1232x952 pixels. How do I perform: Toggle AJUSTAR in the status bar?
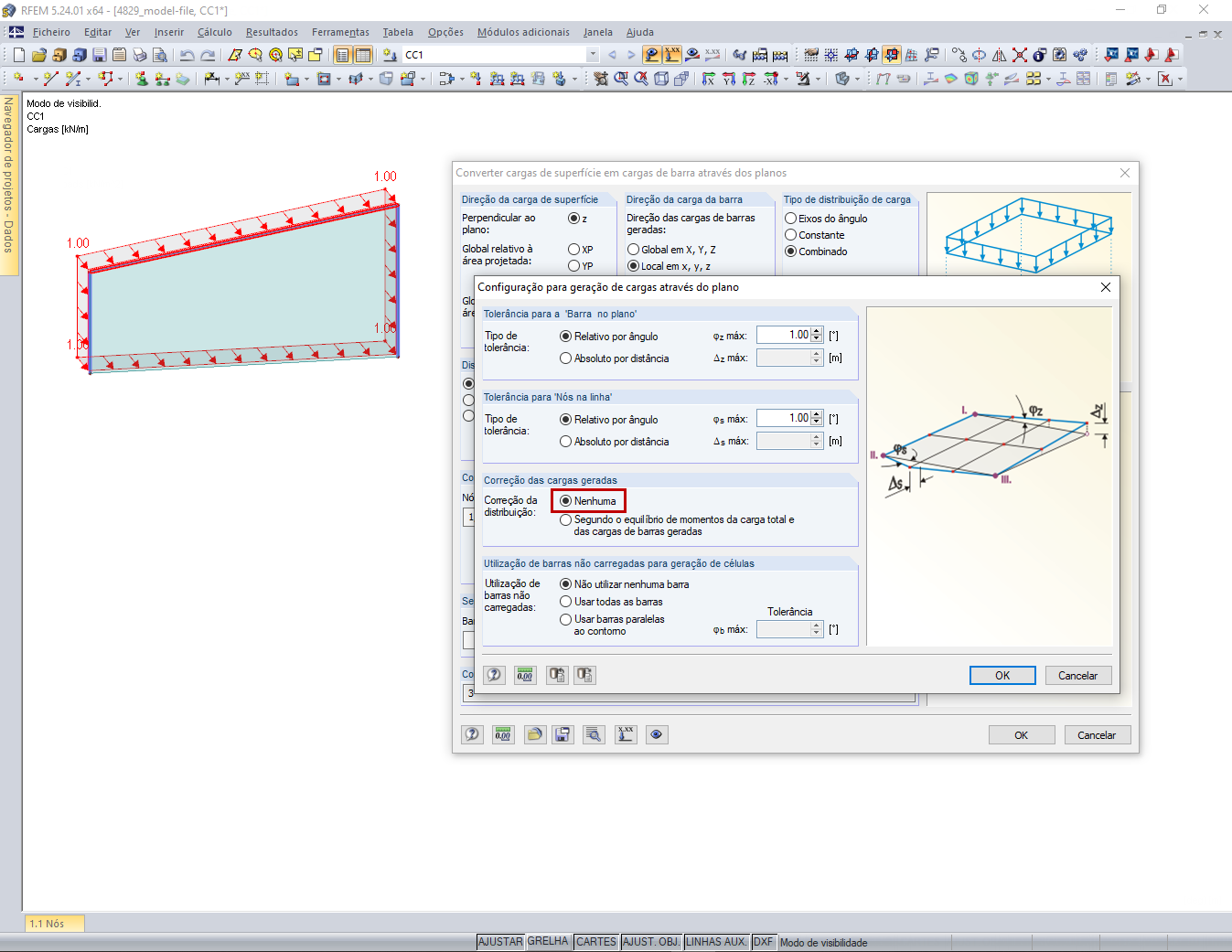pos(500,942)
